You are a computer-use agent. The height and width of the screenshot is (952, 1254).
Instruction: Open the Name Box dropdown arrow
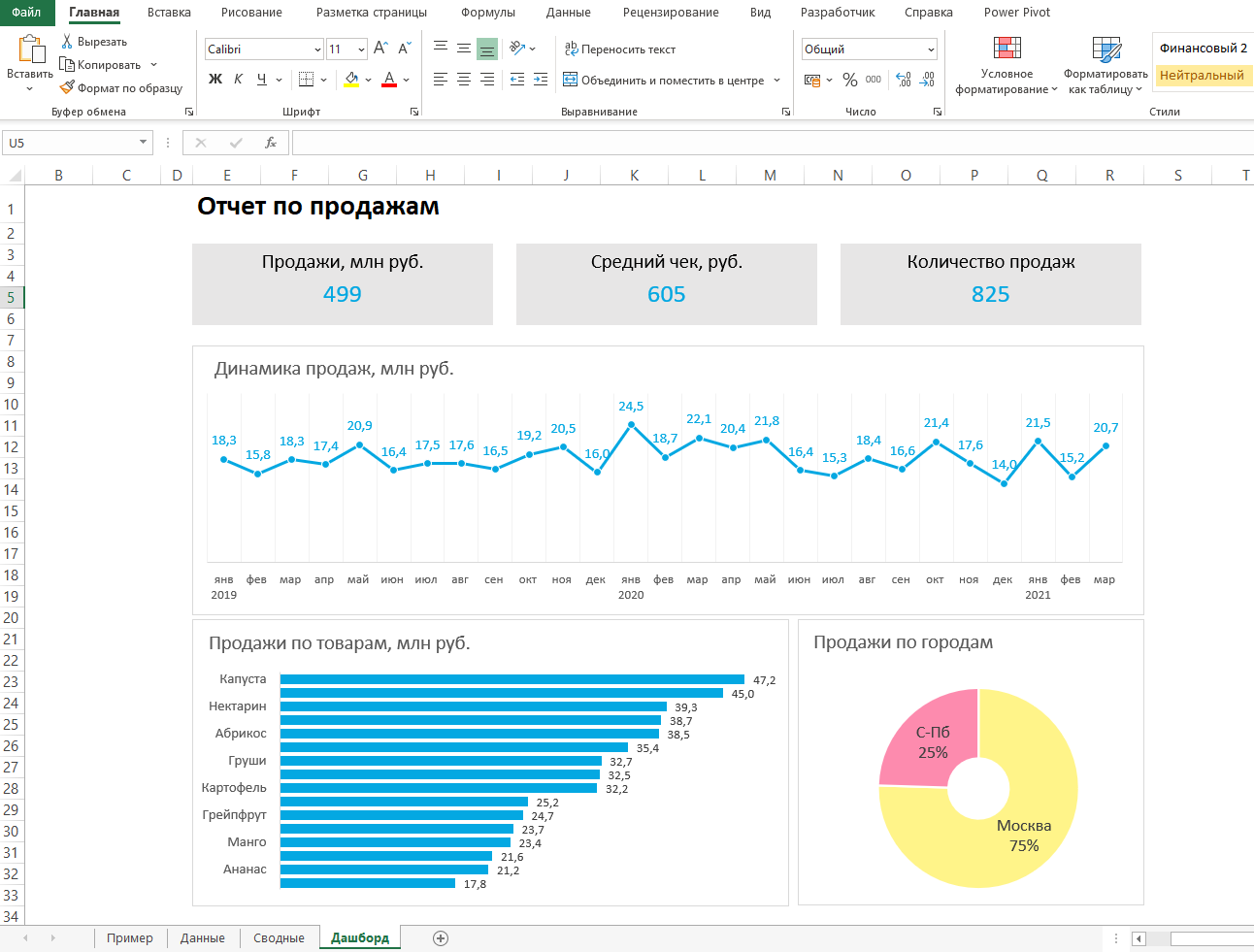(143, 143)
